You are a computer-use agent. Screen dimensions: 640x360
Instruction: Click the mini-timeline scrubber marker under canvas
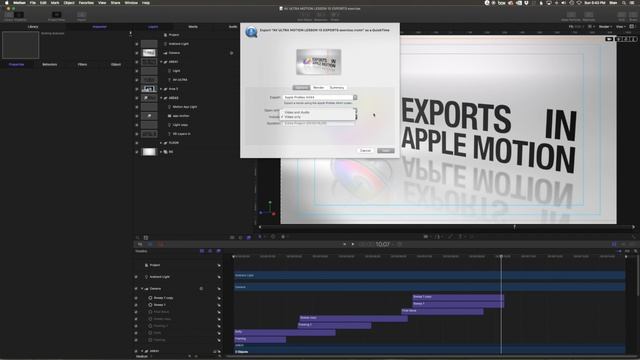[514, 227]
